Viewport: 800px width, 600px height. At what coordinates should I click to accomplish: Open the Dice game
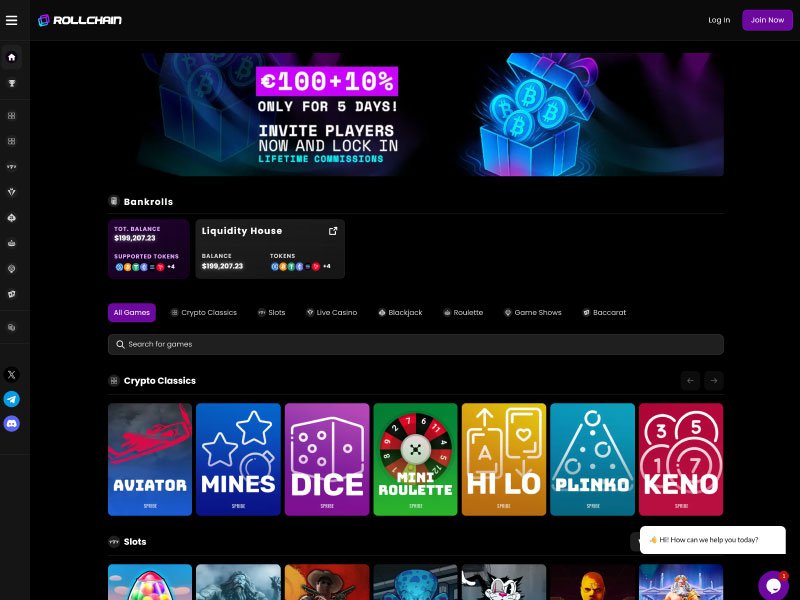327,459
